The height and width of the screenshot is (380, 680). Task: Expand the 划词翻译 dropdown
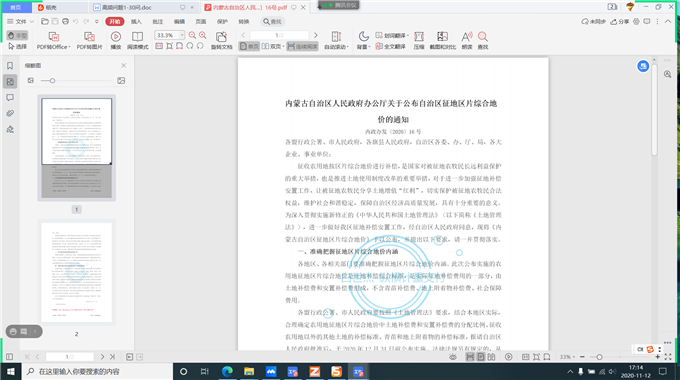408,36
